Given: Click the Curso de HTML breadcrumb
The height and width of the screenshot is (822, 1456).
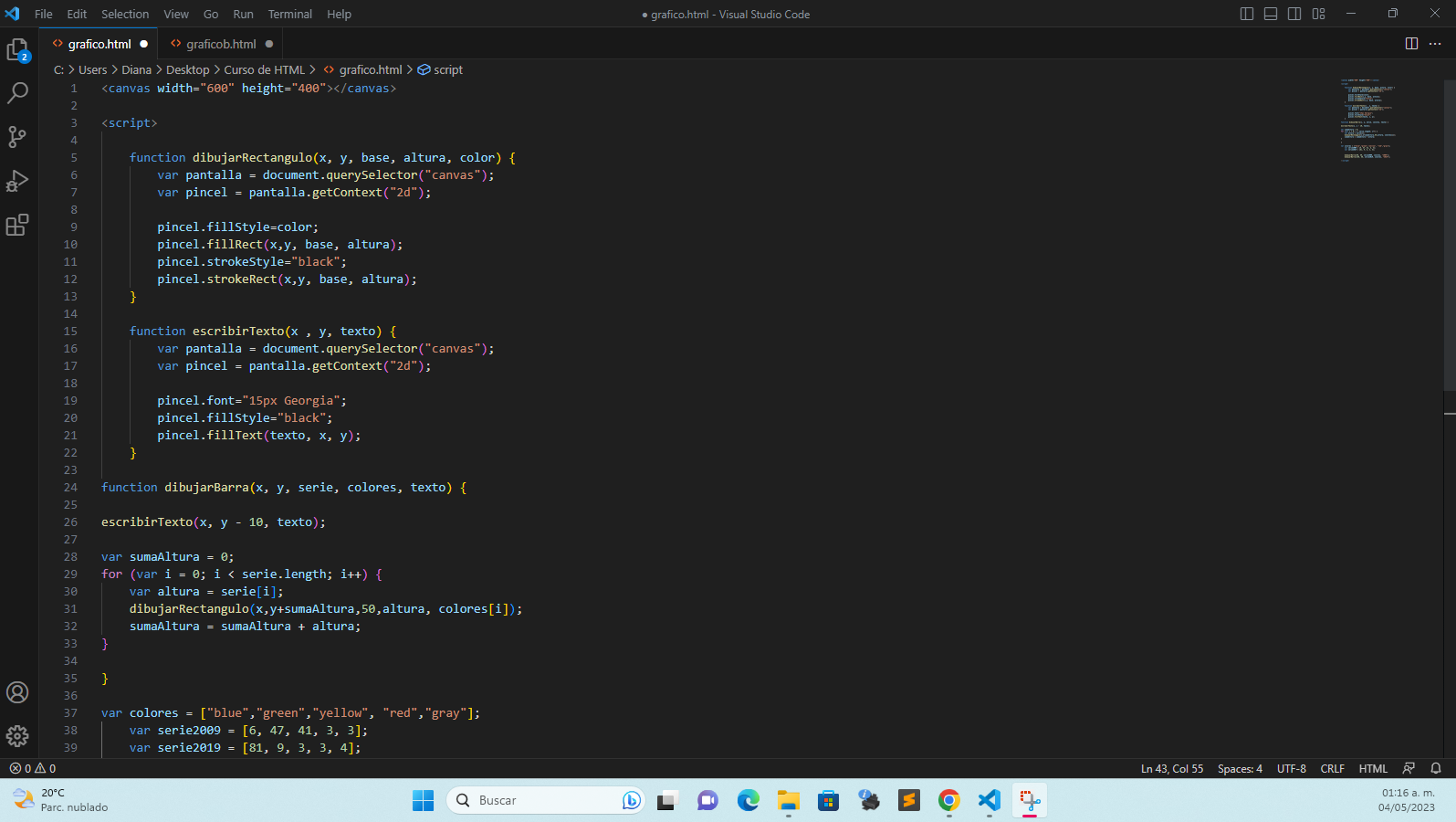Looking at the screenshot, I should [265, 69].
